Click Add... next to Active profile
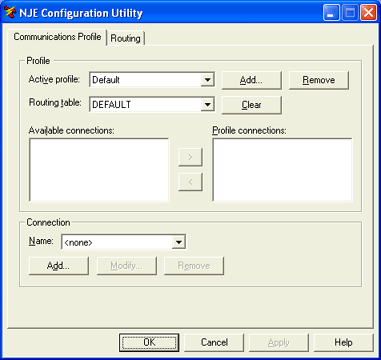 [252, 80]
